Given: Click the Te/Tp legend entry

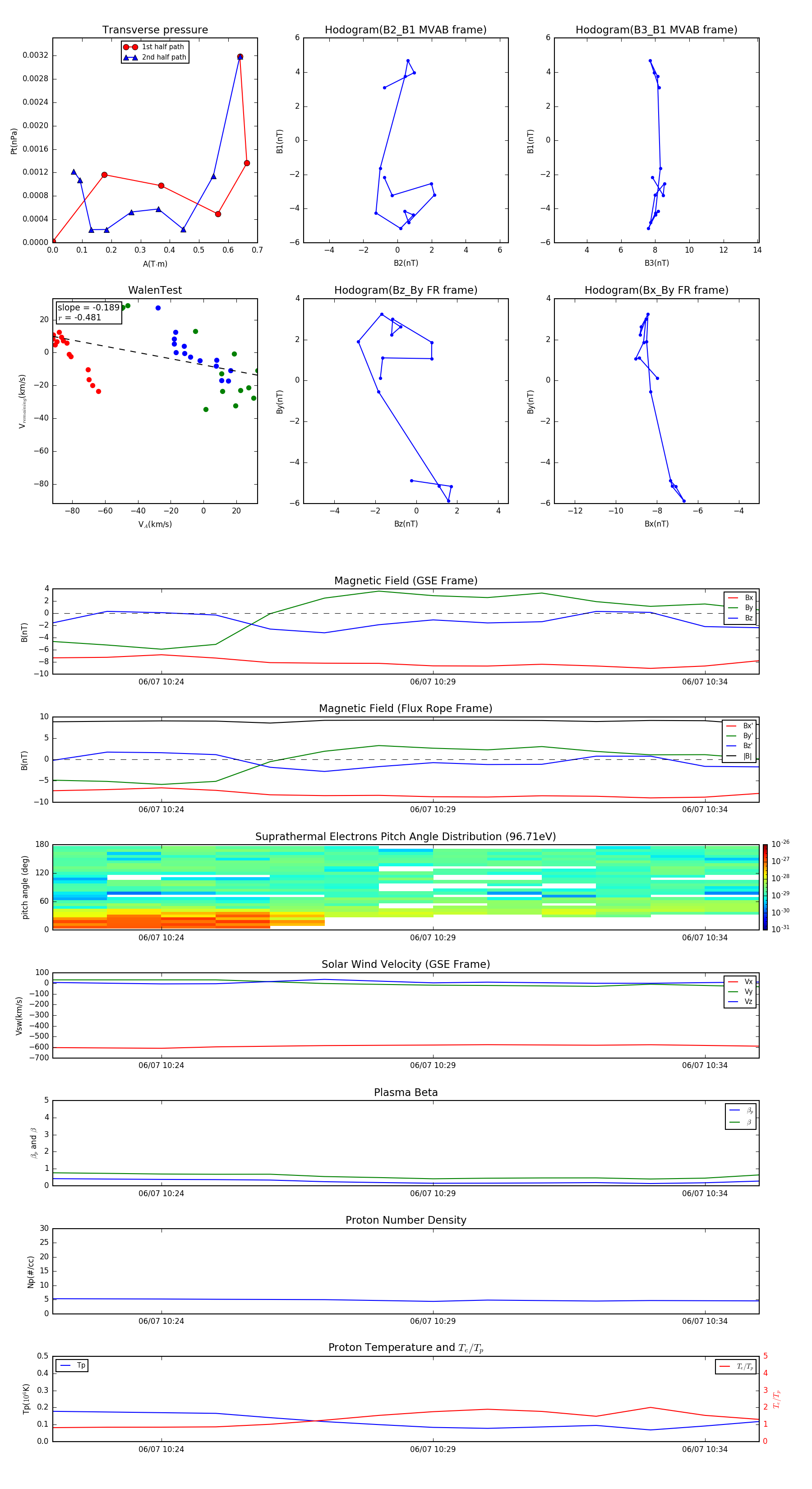Looking at the screenshot, I should [736, 1366].
